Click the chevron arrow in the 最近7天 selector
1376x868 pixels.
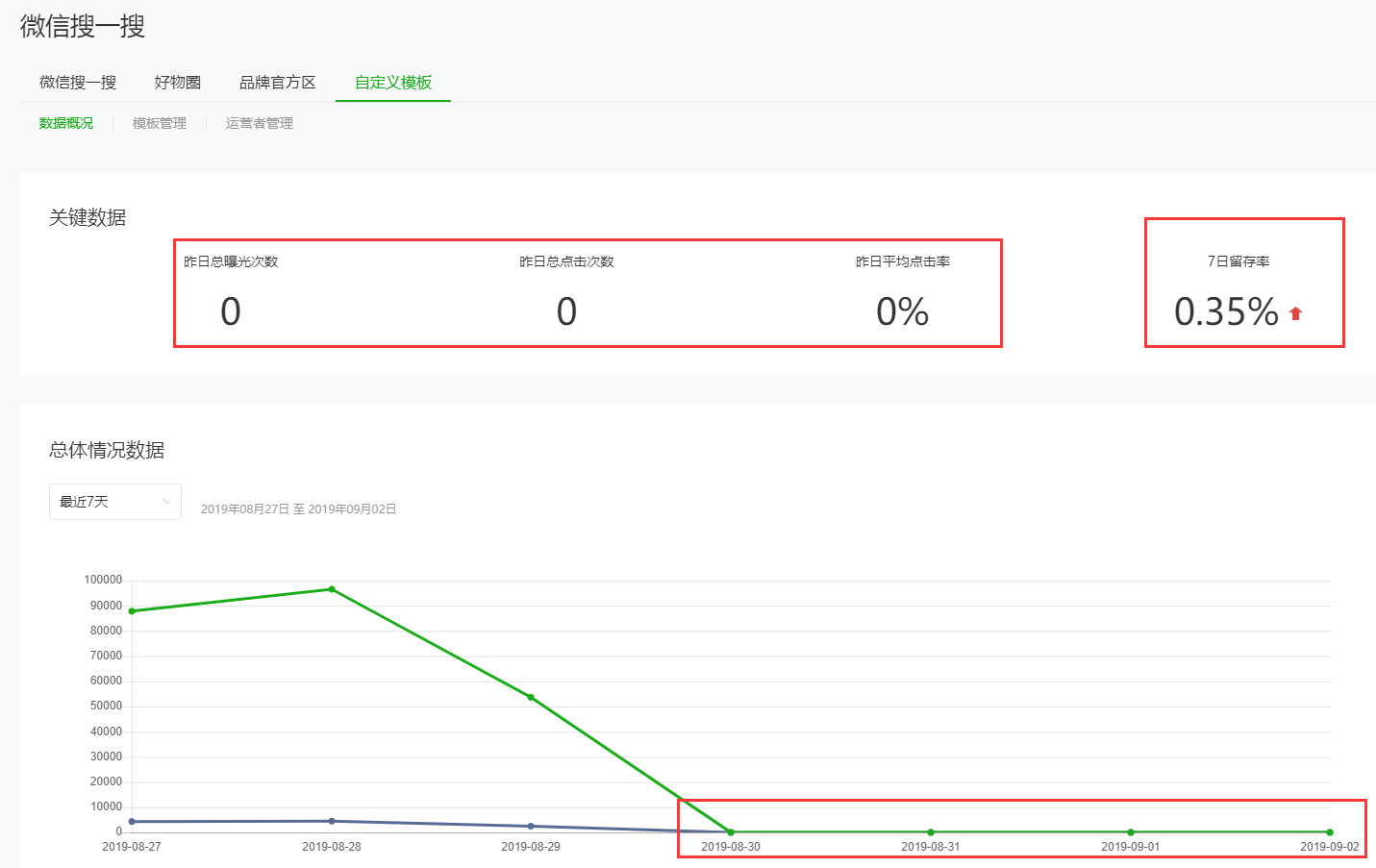167,502
